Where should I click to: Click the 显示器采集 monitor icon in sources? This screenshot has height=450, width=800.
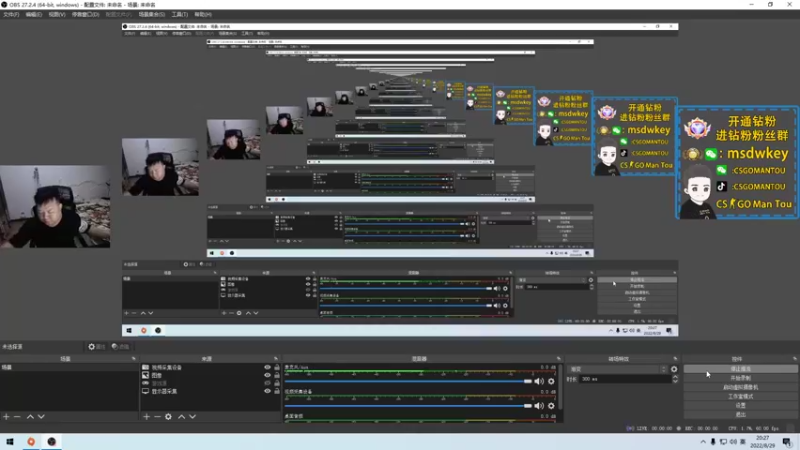point(145,391)
